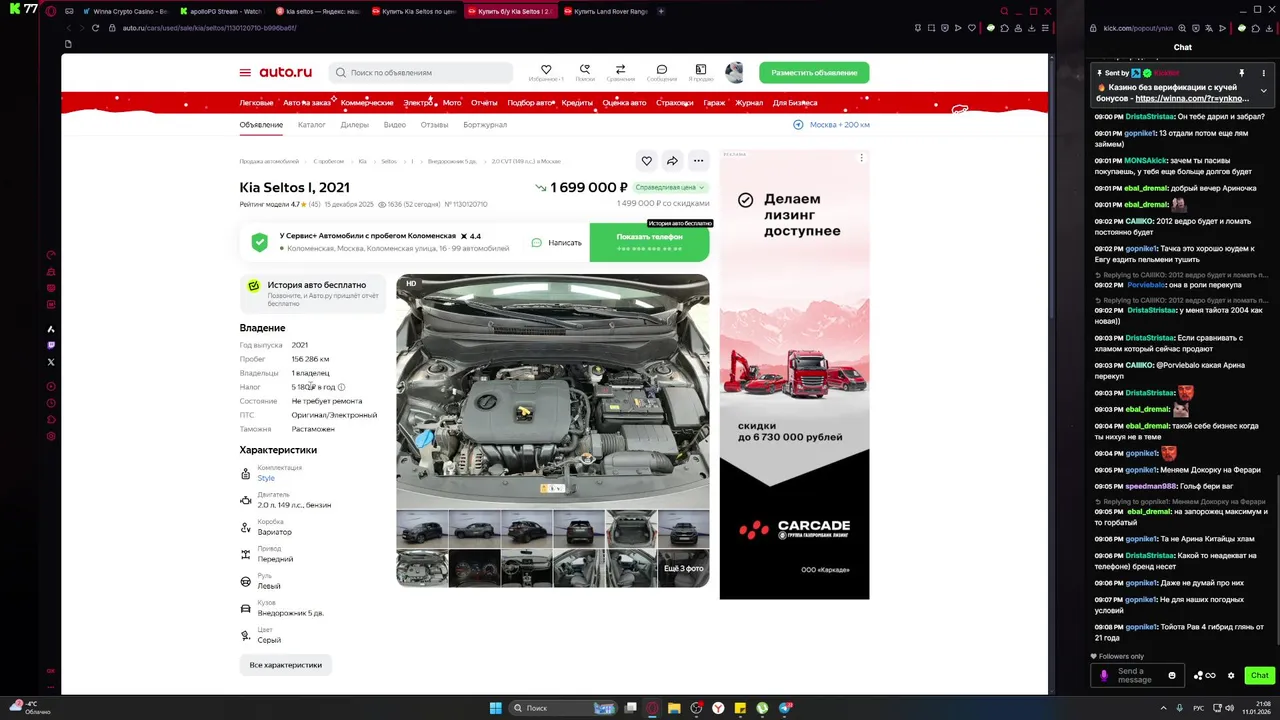1280x720 pixels.
Task: Open the listing three-dots options menu
Action: pyautogui.click(x=699, y=161)
